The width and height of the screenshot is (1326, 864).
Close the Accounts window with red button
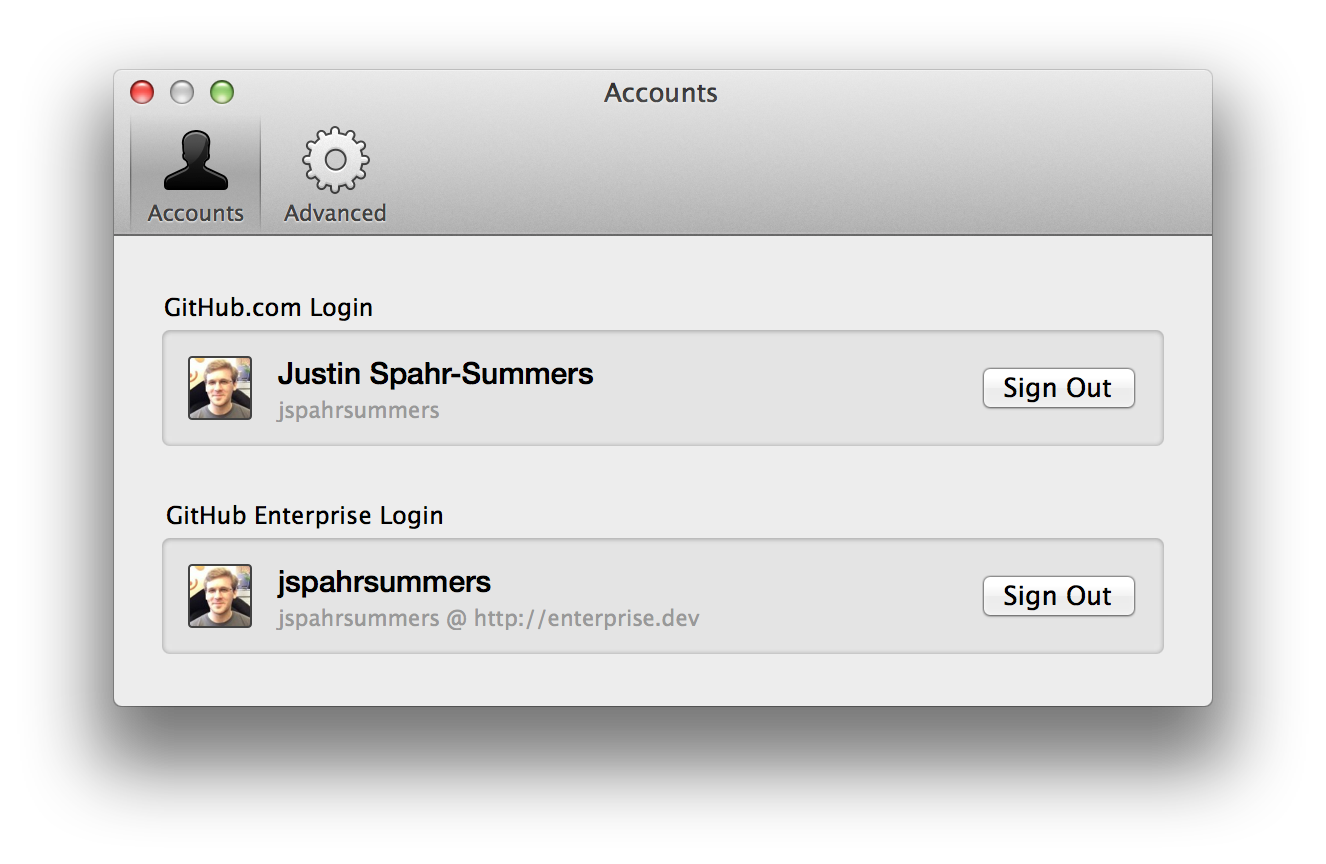[143, 92]
